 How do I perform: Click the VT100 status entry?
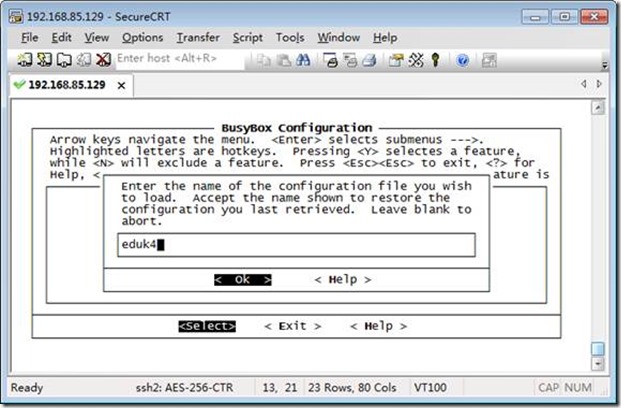[x=430, y=387]
